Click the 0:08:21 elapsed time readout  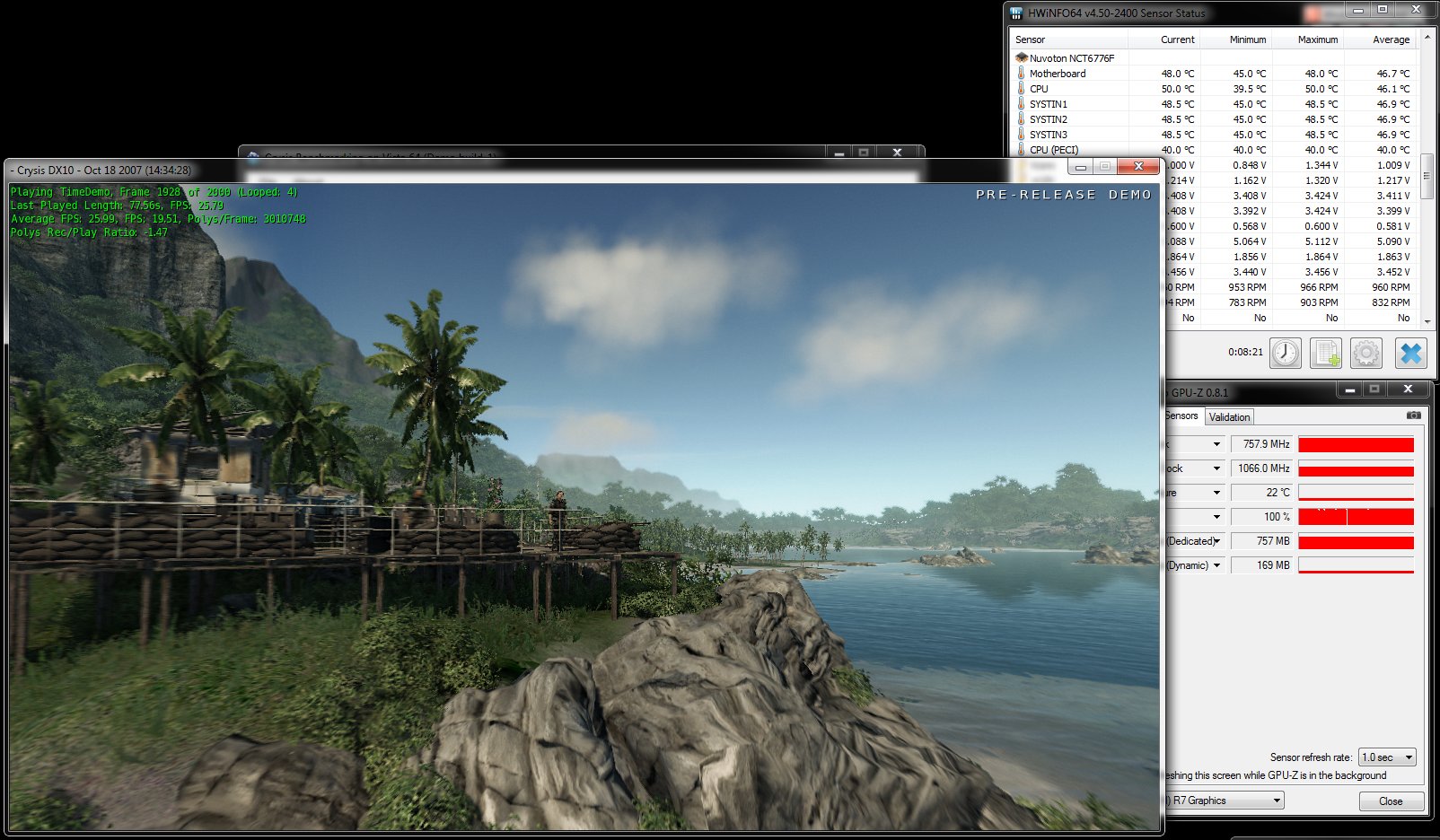1245,352
